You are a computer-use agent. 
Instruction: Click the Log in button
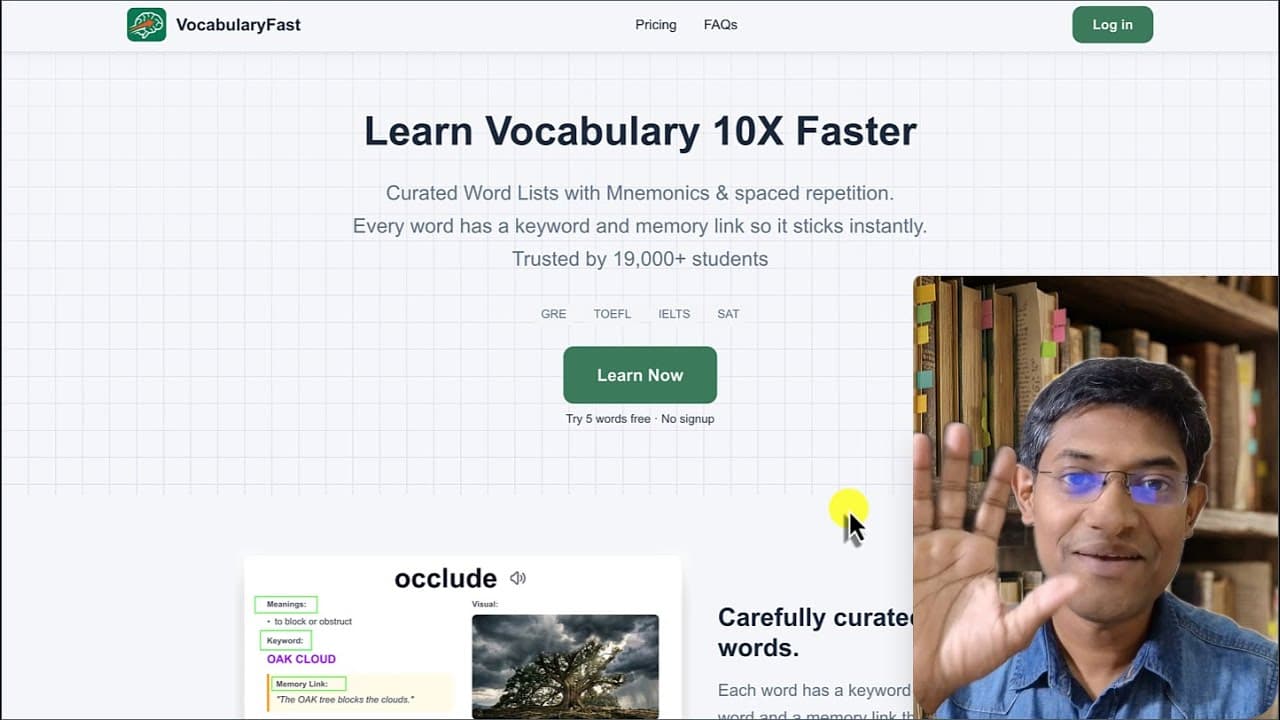click(x=1112, y=24)
